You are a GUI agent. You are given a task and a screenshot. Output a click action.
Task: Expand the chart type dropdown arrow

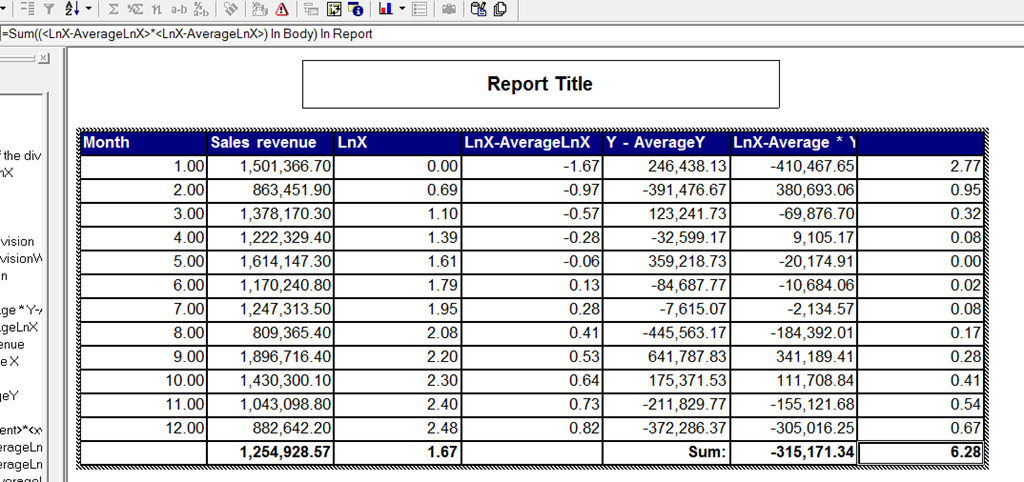coord(402,9)
